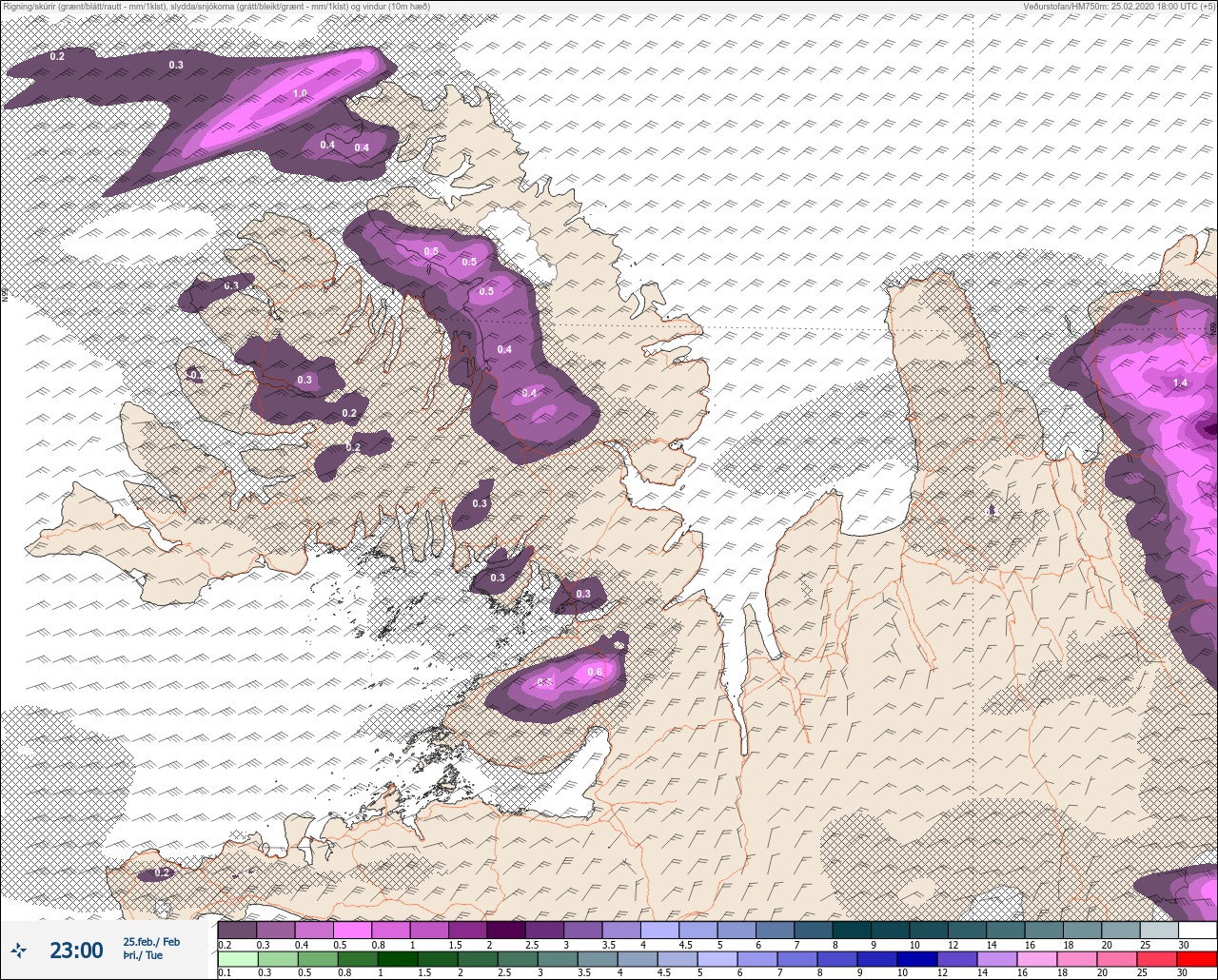Select the pale gray 25 swatch in the top legend row
The image size is (1218, 980).
1159,930
